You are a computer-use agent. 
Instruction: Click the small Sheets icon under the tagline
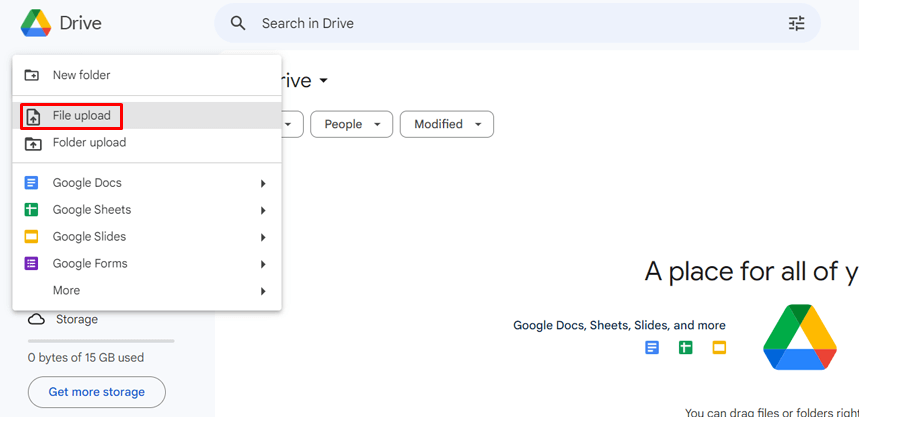tap(685, 348)
